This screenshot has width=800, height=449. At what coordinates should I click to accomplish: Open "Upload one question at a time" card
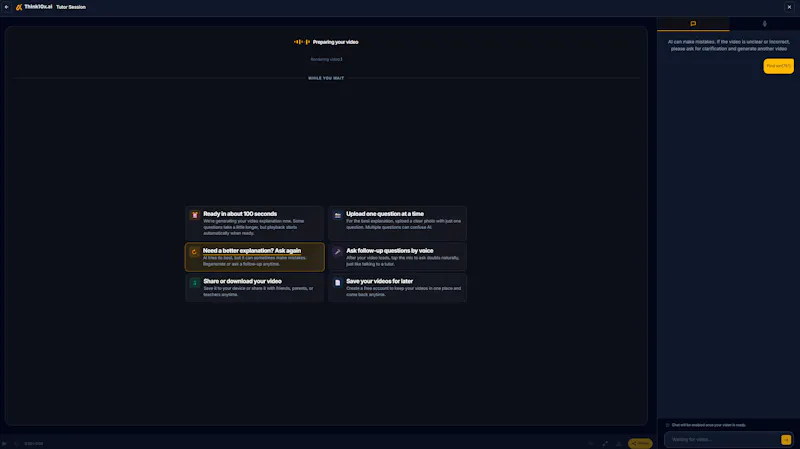tap(397, 223)
